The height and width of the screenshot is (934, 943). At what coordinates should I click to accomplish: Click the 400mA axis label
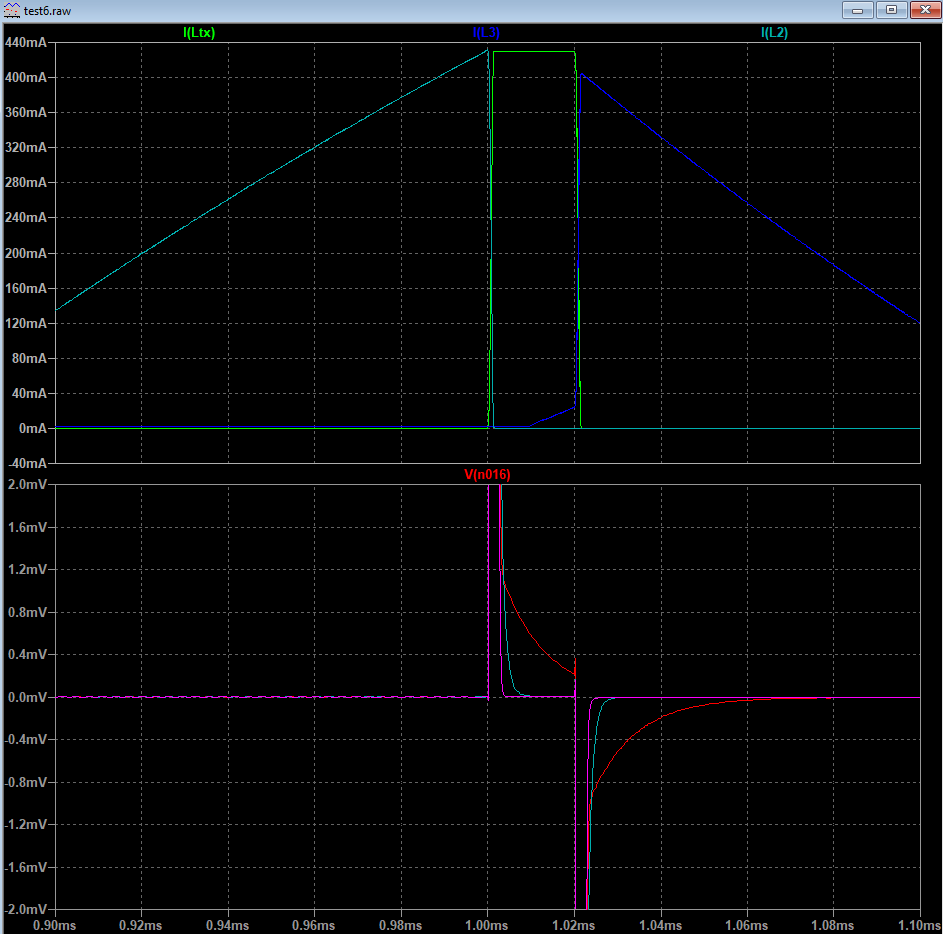click(25, 77)
